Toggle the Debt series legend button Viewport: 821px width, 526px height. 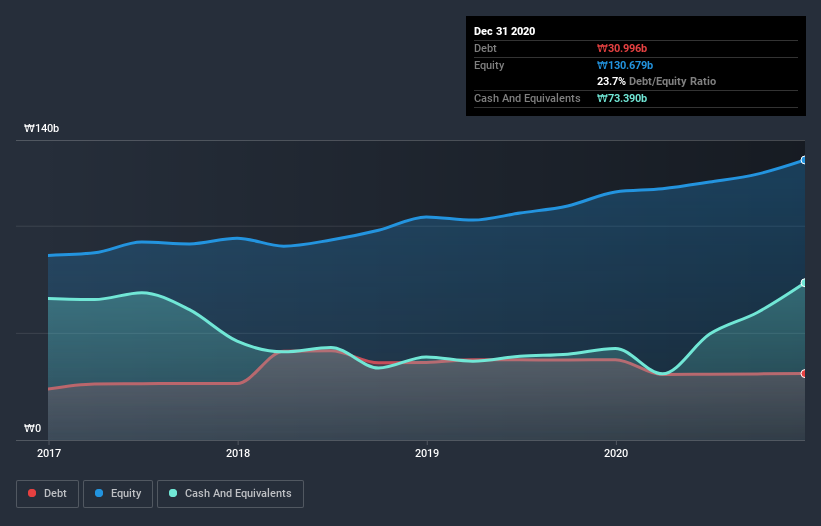(x=48, y=494)
